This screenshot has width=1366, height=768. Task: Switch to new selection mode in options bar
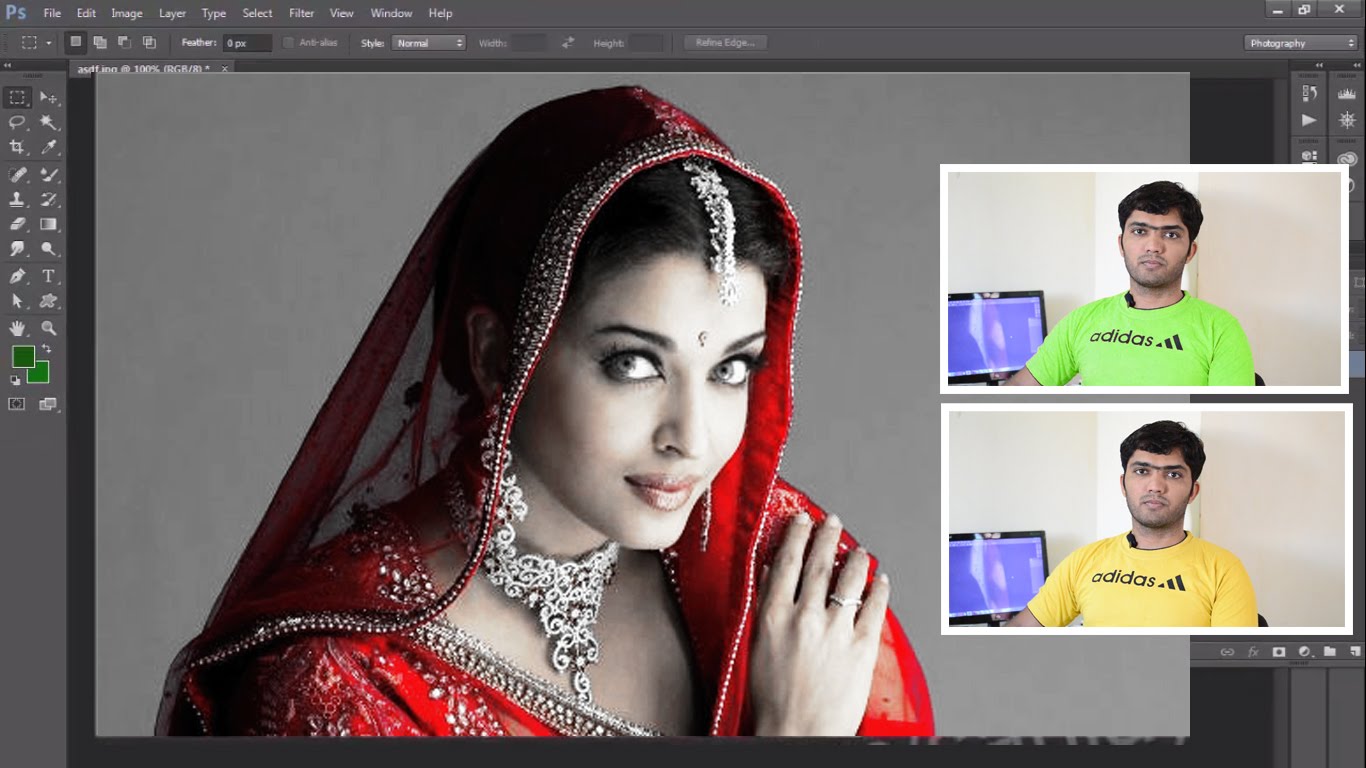76,42
